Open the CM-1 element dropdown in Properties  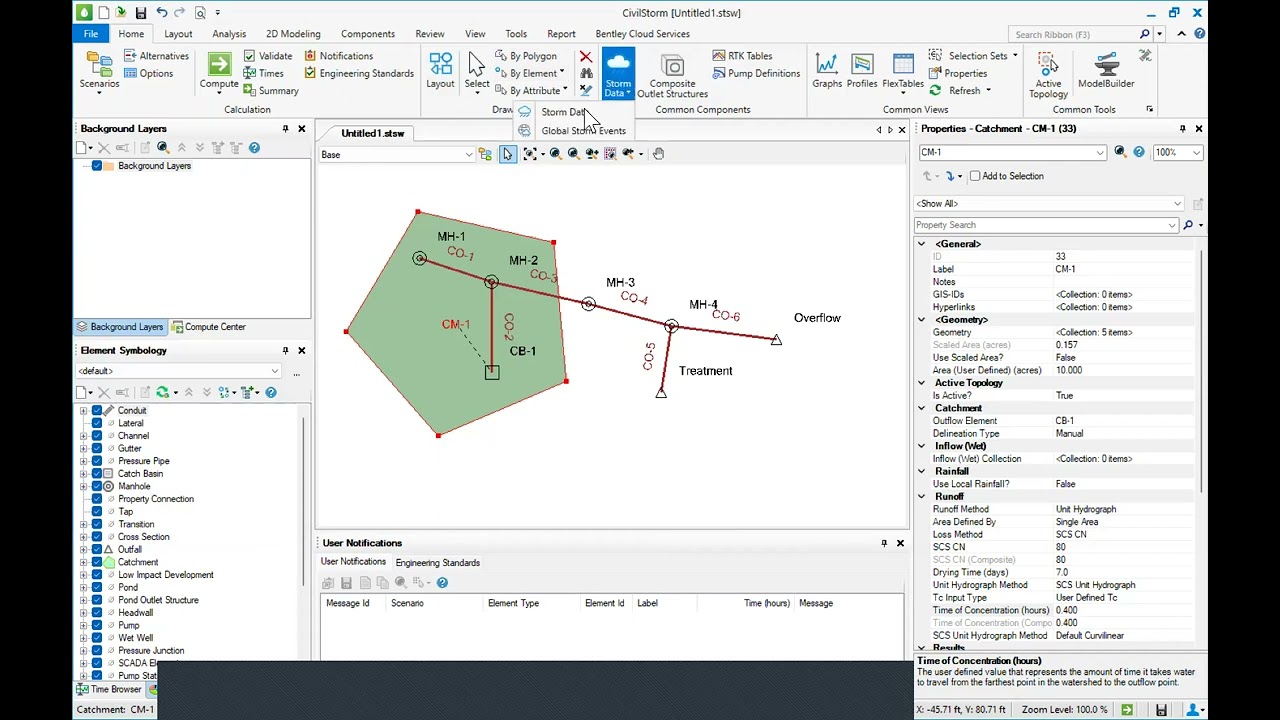click(x=1100, y=152)
